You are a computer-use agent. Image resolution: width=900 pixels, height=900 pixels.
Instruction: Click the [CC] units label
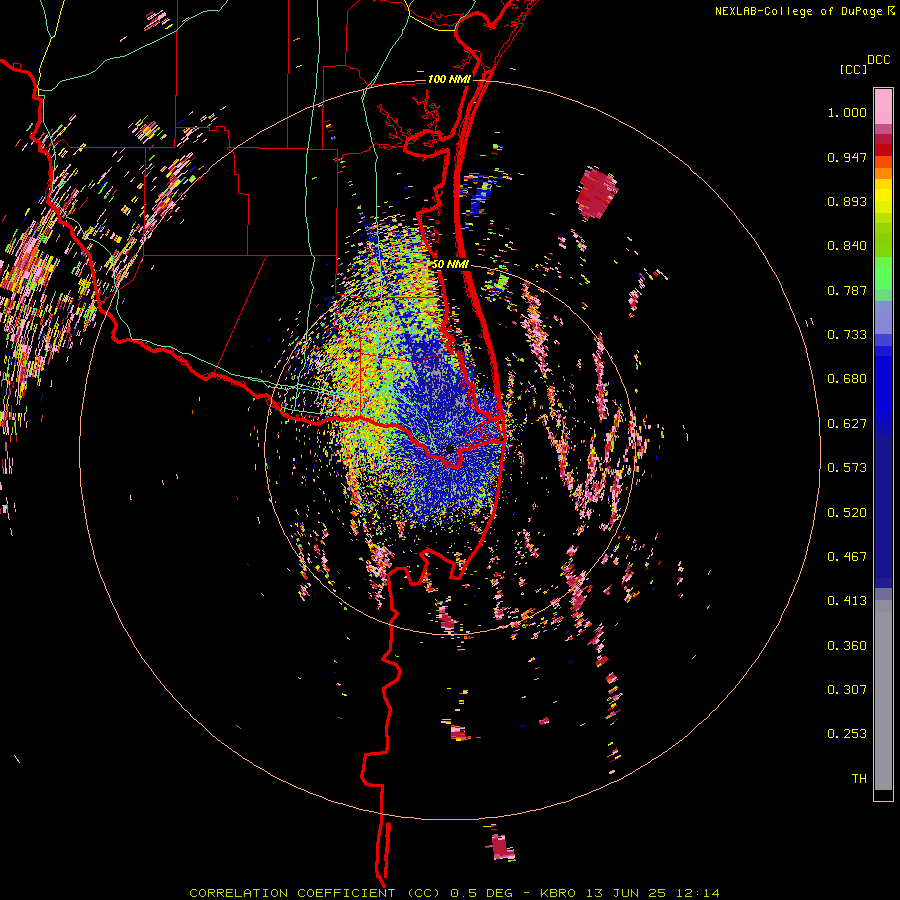[x=853, y=69]
